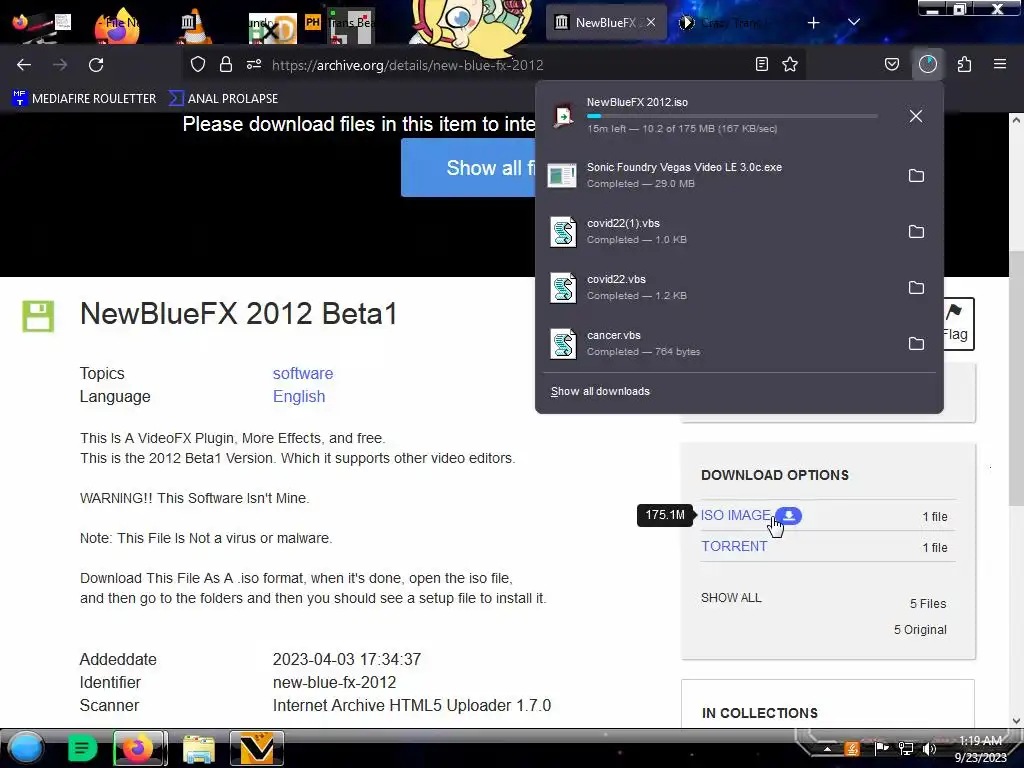Click the Firefox taskbar button
Viewport: 1024px width, 768px height.
139,748
